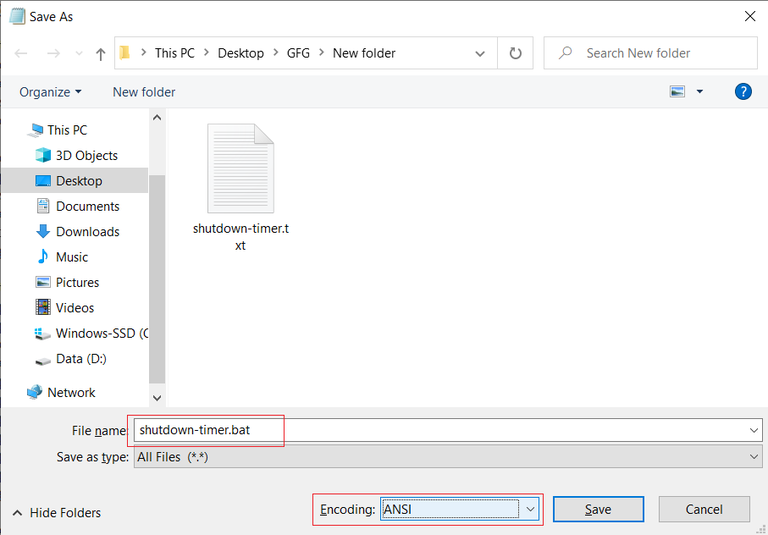
Task: Select GFG in the address path
Action: point(298,53)
